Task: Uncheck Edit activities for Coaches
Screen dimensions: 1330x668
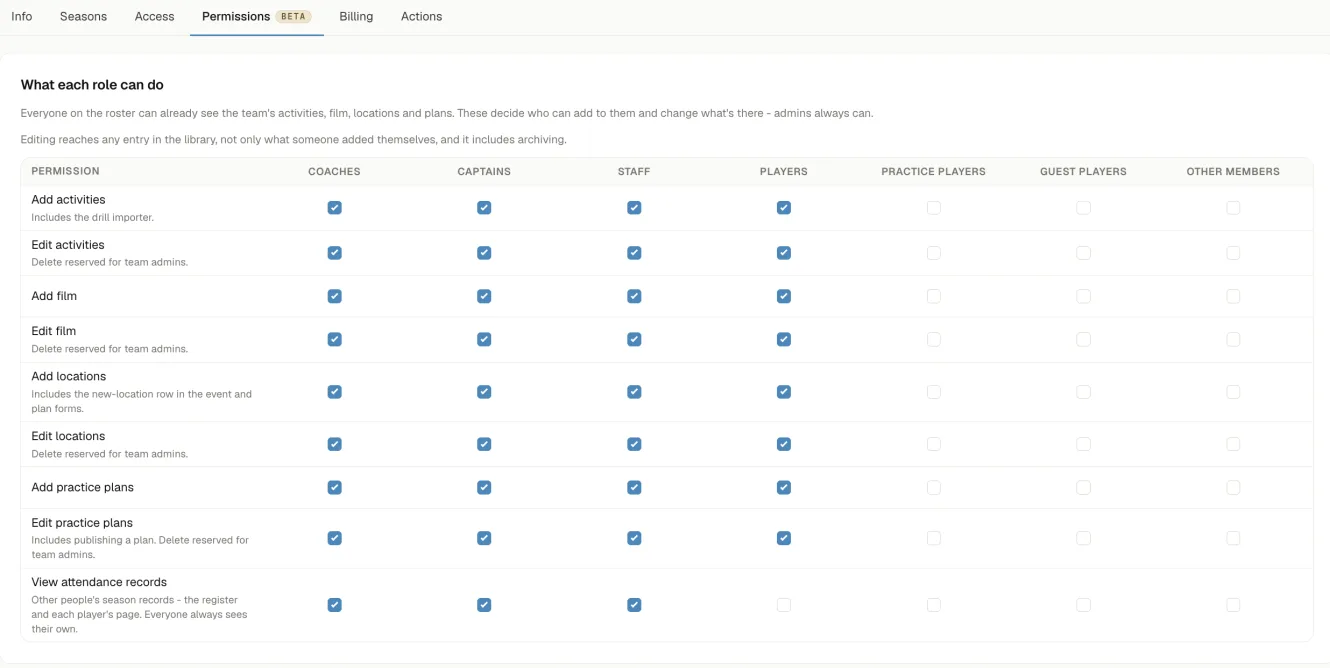Action: (x=334, y=253)
